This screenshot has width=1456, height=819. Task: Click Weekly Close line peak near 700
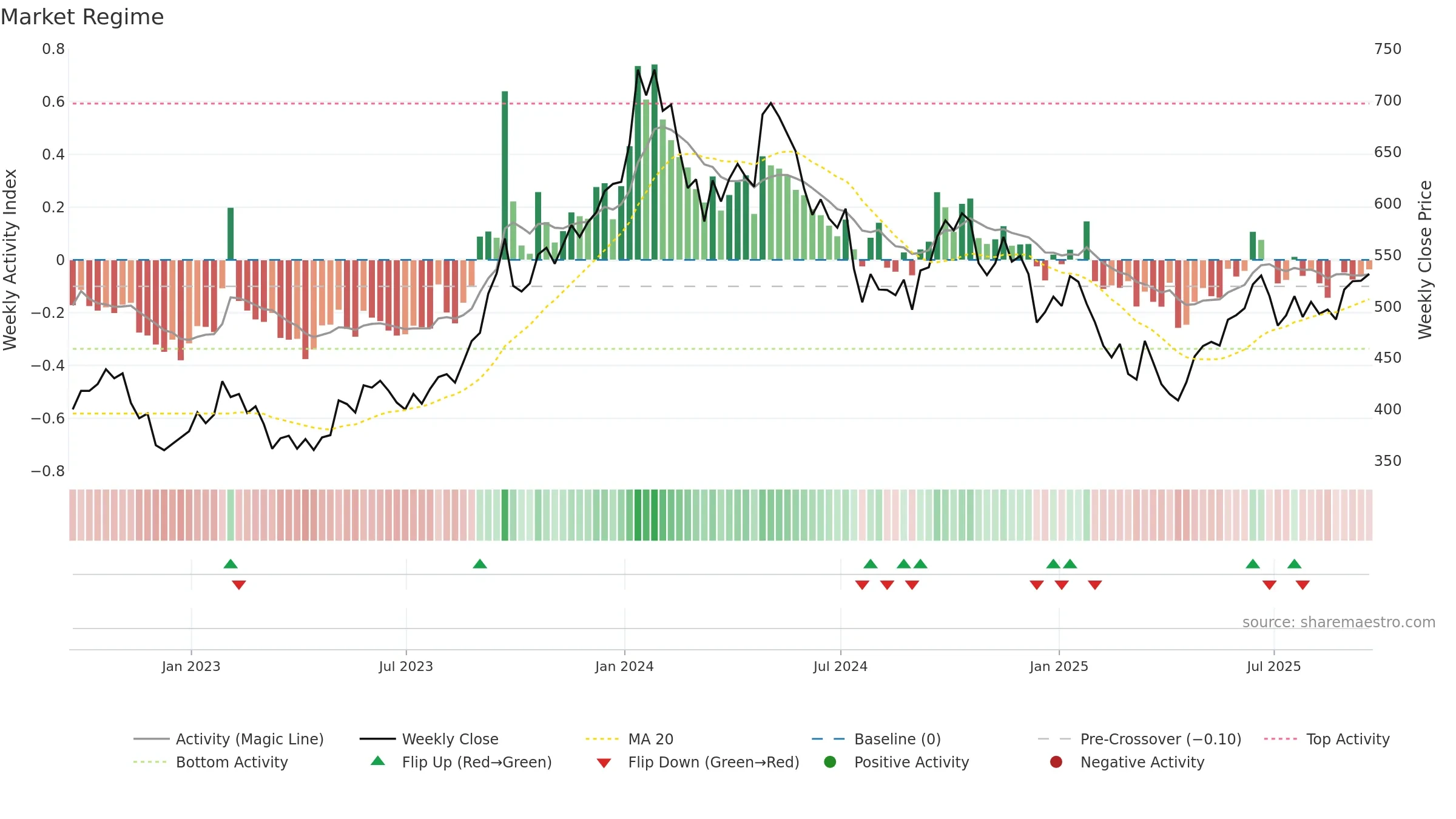[x=770, y=103]
